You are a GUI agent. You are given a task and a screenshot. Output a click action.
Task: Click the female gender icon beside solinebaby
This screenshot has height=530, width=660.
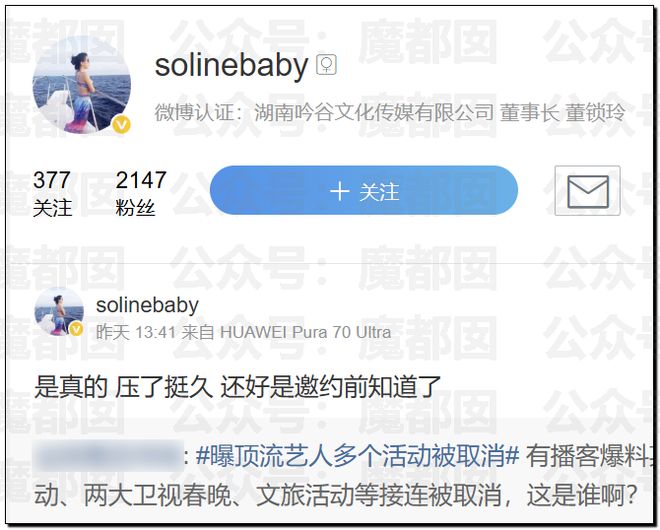coord(327,64)
